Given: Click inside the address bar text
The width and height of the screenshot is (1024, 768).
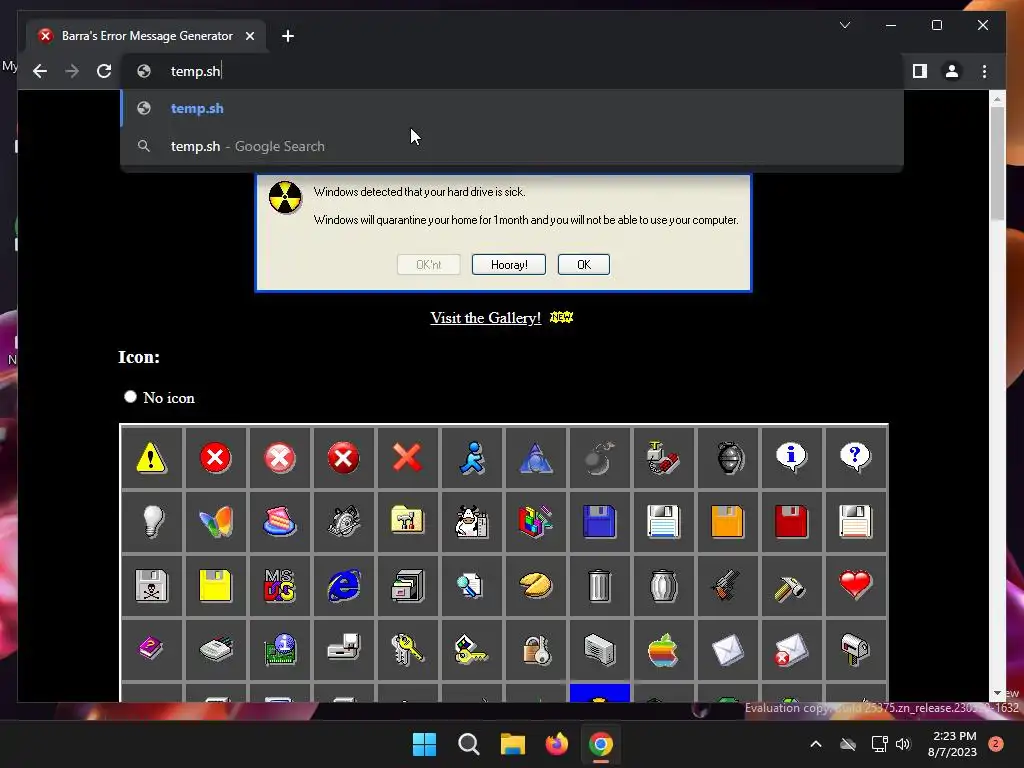Looking at the screenshot, I should coord(195,71).
